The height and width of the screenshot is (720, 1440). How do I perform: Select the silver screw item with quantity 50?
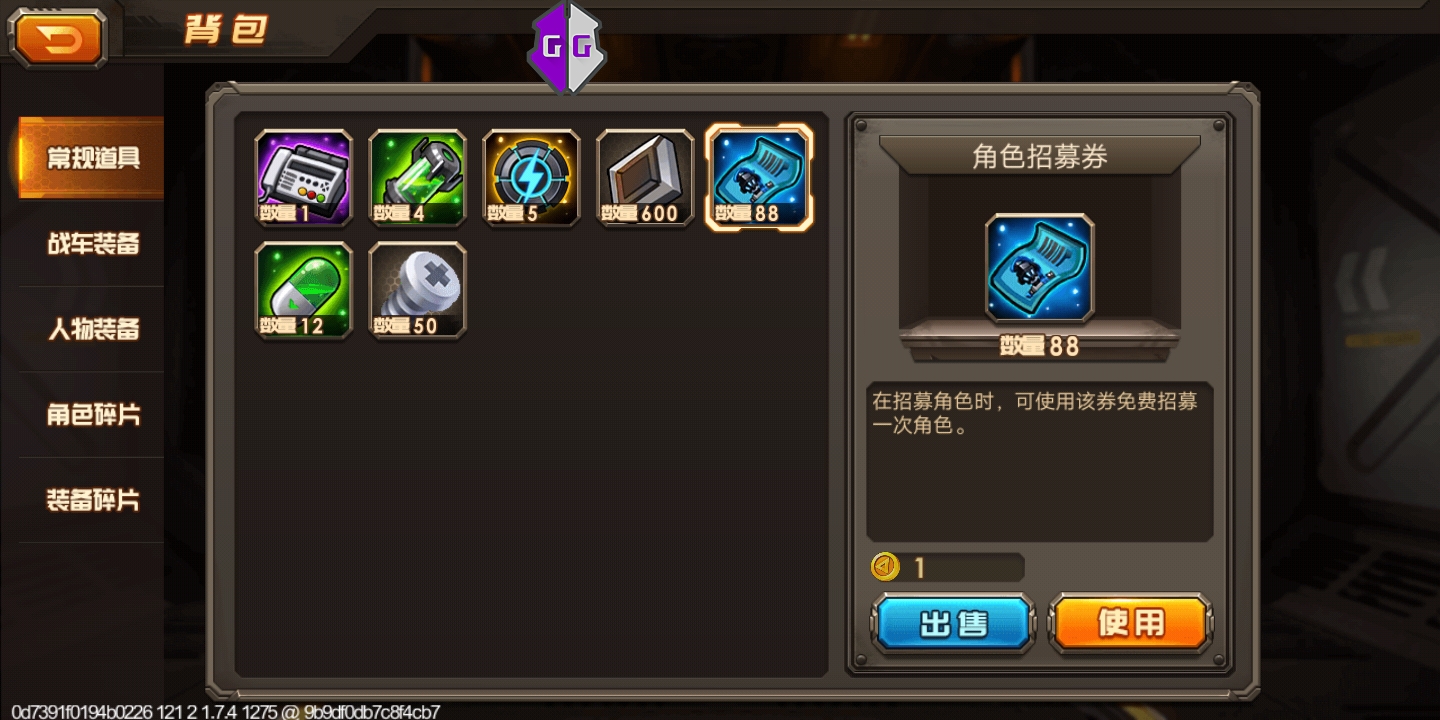(x=418, y=290)
